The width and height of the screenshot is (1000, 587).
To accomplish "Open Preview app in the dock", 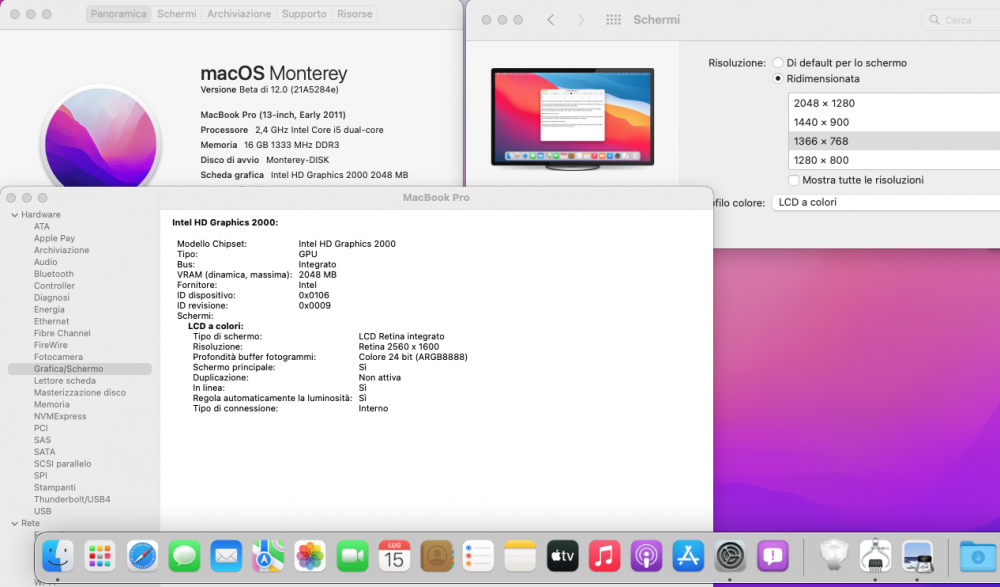I will pos(918,556).
